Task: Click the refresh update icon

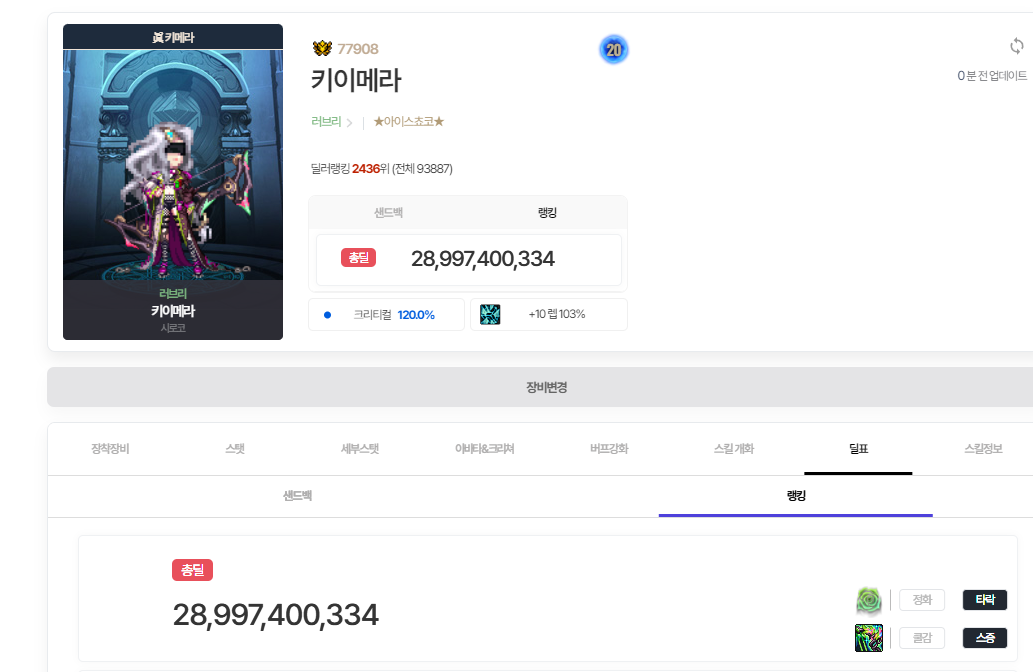Action: click(1016, 46)
